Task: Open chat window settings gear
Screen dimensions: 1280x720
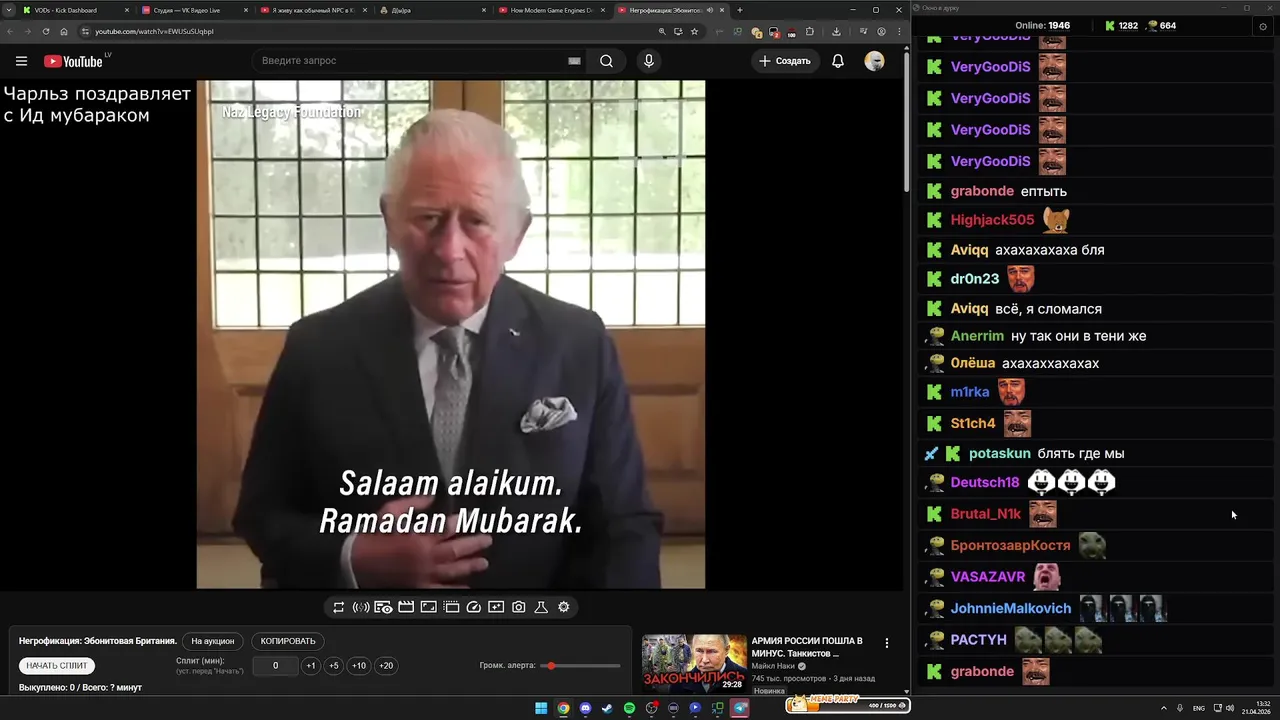Action: point(1262,26)
